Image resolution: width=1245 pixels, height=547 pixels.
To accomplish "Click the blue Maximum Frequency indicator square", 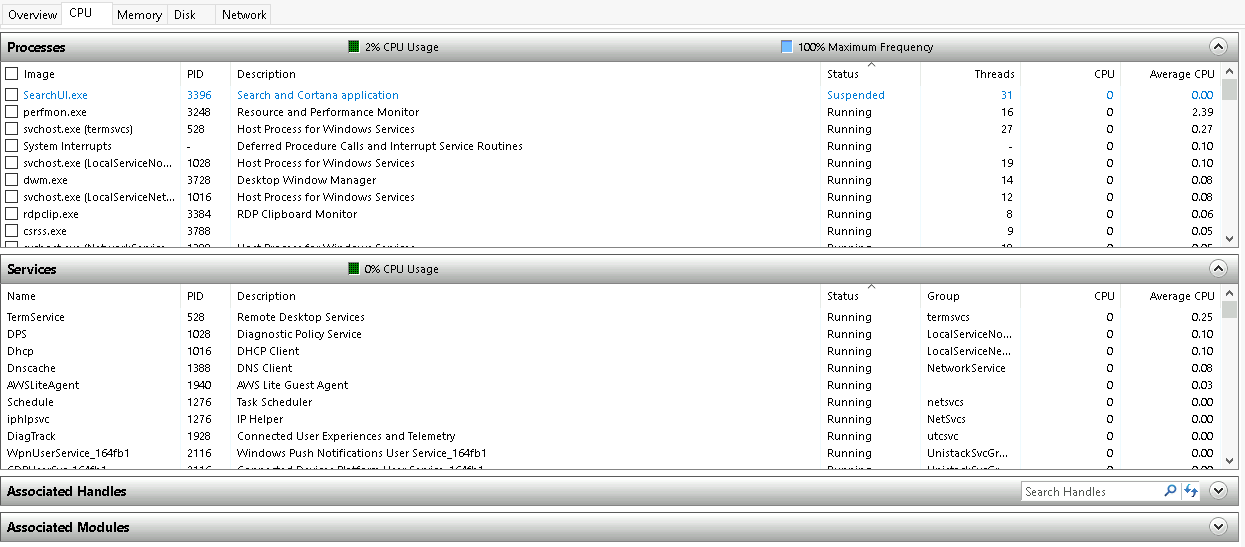I will 786,47.
